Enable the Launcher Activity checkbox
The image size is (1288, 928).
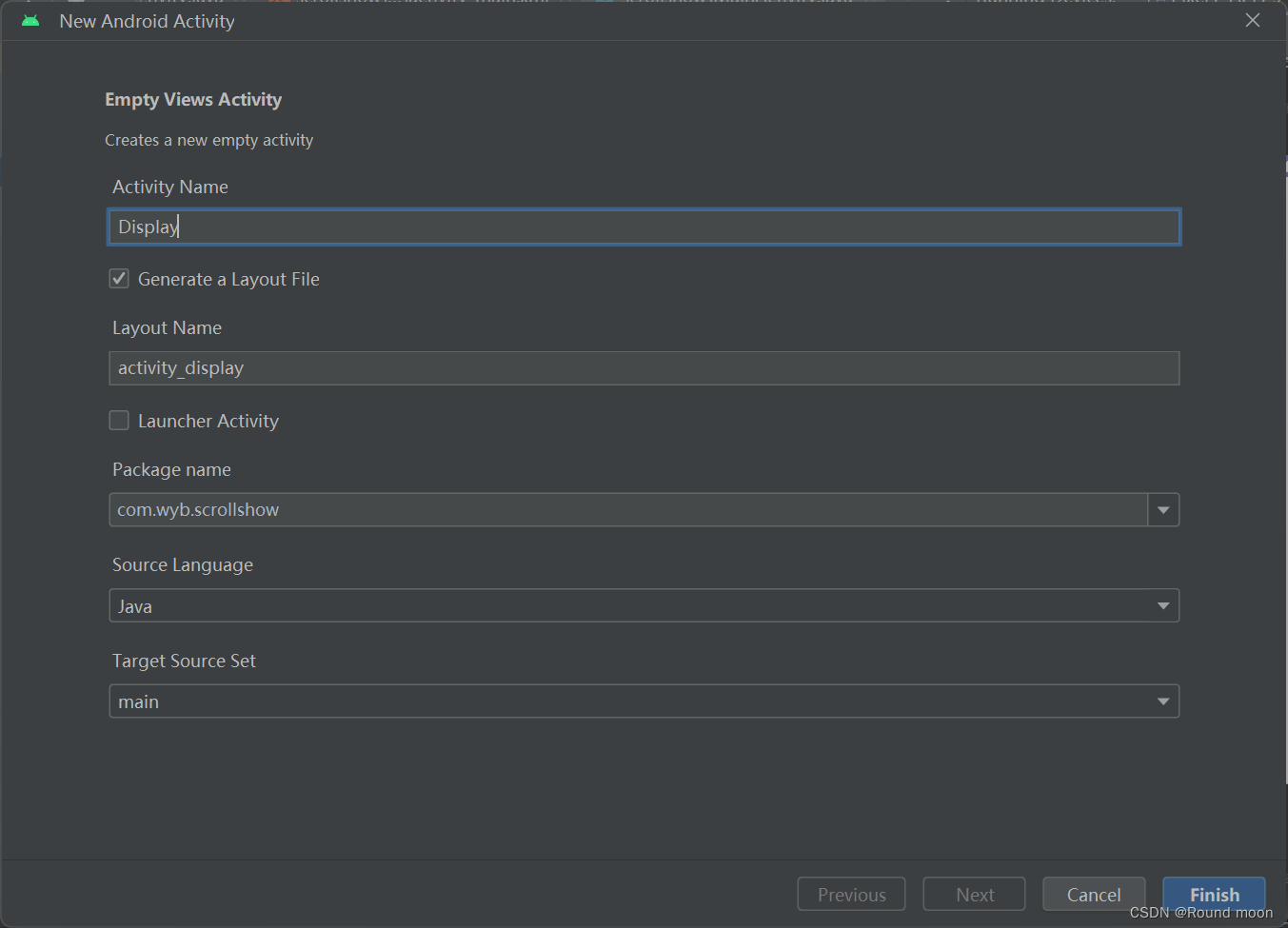[119, 421]
